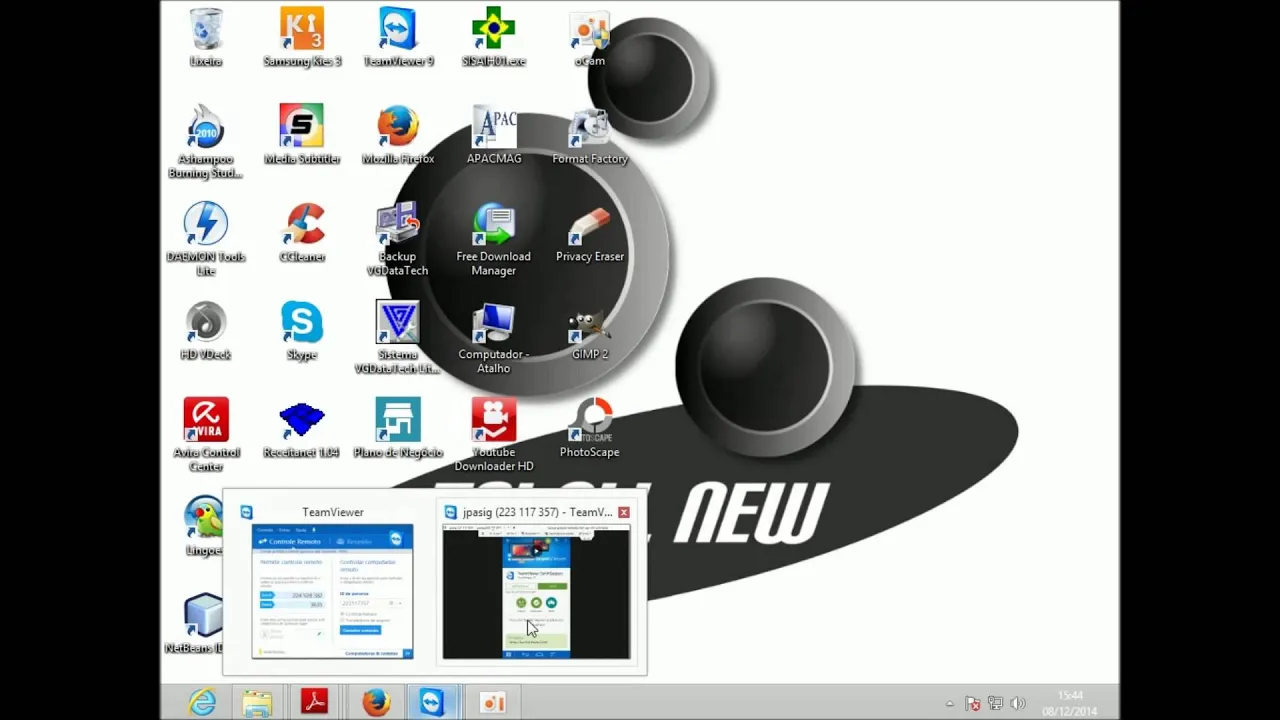
Task: Close the jpasig TeamViewer preview
Action: 624,512
